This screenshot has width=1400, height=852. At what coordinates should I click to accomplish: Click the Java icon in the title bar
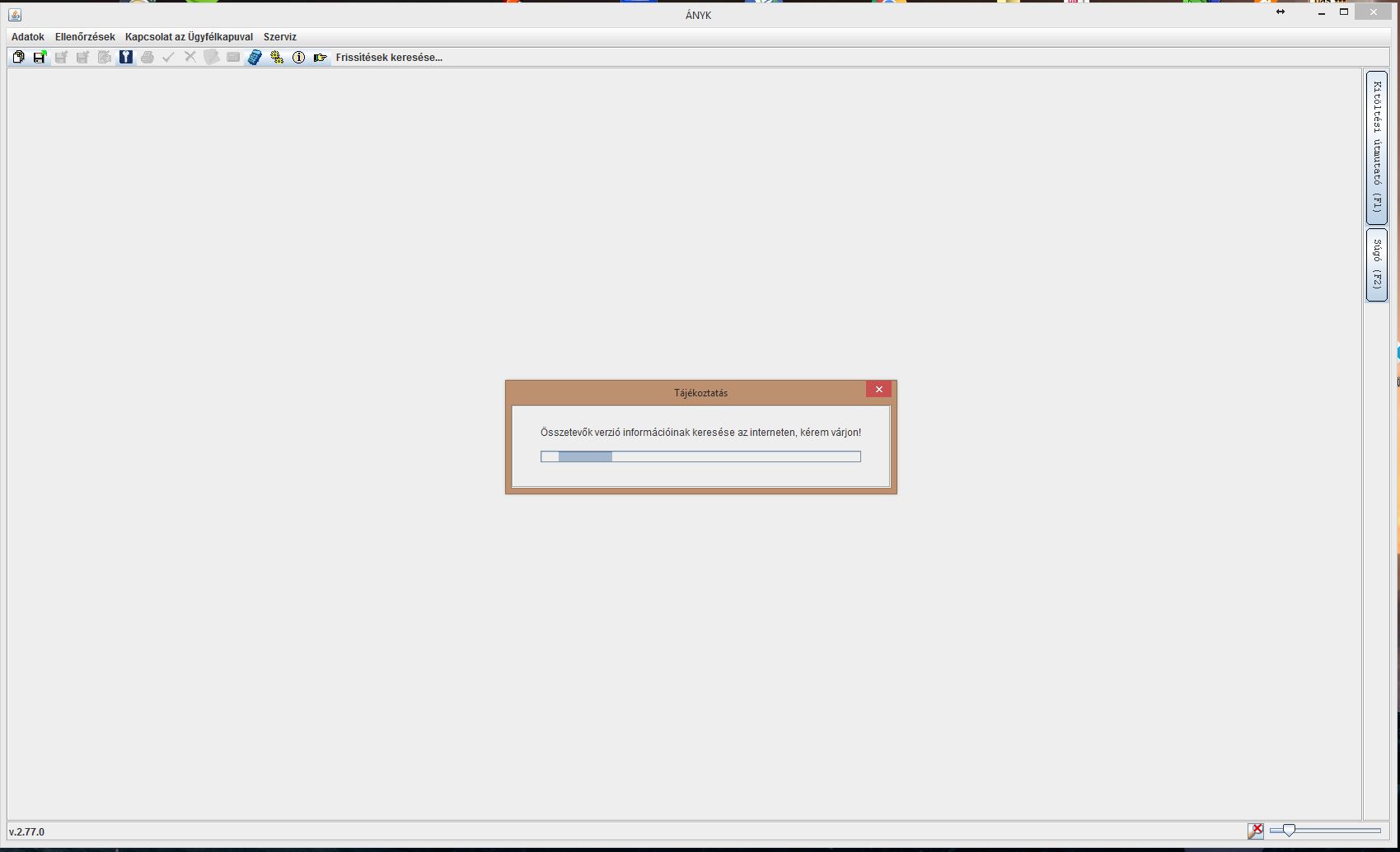pyautogui.click(x=15, y=15)
